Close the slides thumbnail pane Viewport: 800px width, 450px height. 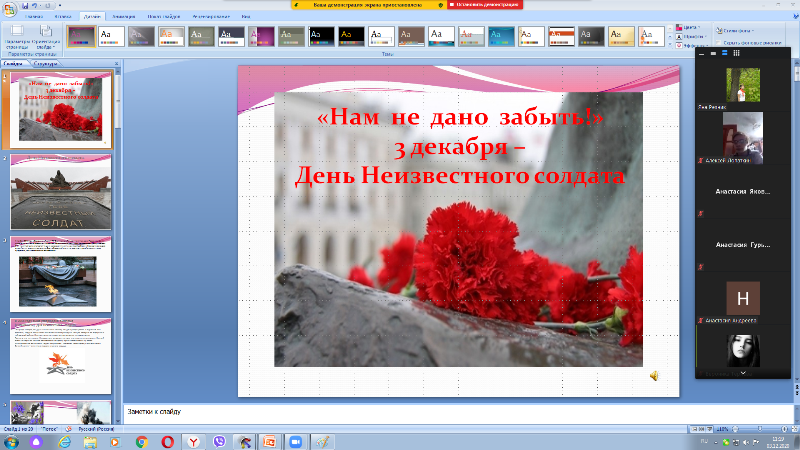116,64
